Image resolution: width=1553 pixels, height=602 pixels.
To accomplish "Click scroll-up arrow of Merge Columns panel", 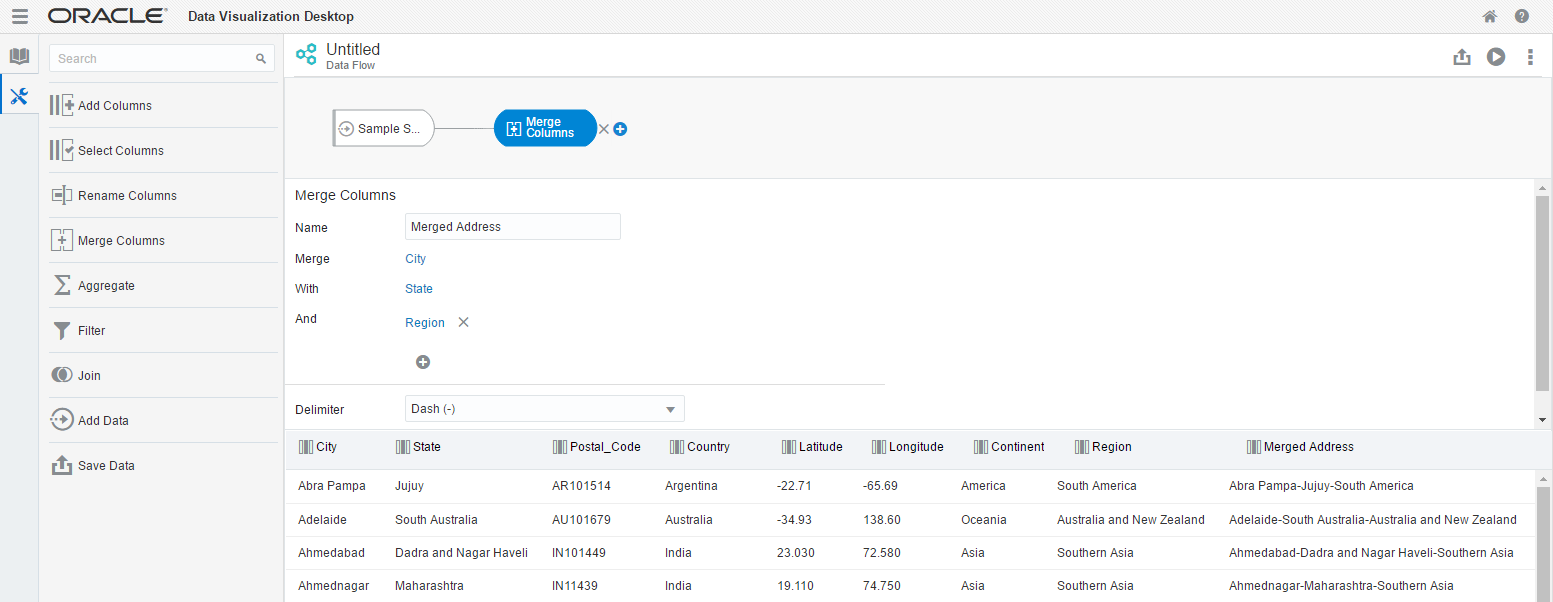I will (x=1542, y=188).
